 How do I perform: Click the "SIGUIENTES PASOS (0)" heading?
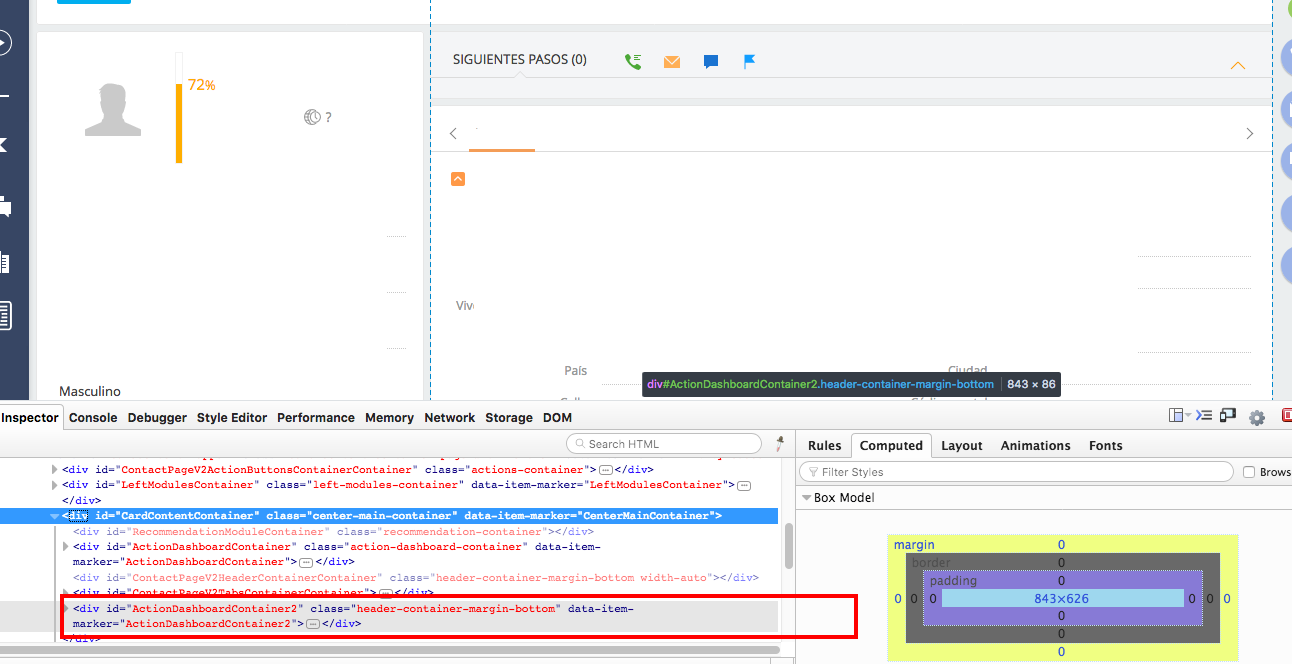[x=520, y=60]
